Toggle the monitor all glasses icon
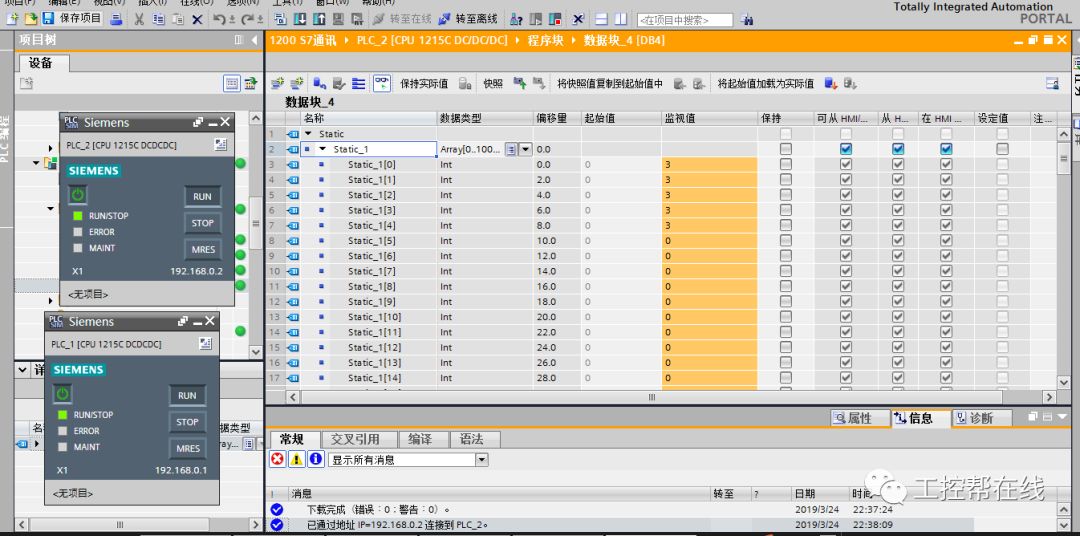 [x=382, y=83]
